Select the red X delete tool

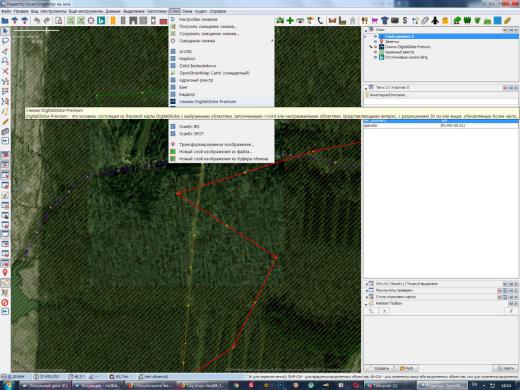coord(5,71)
